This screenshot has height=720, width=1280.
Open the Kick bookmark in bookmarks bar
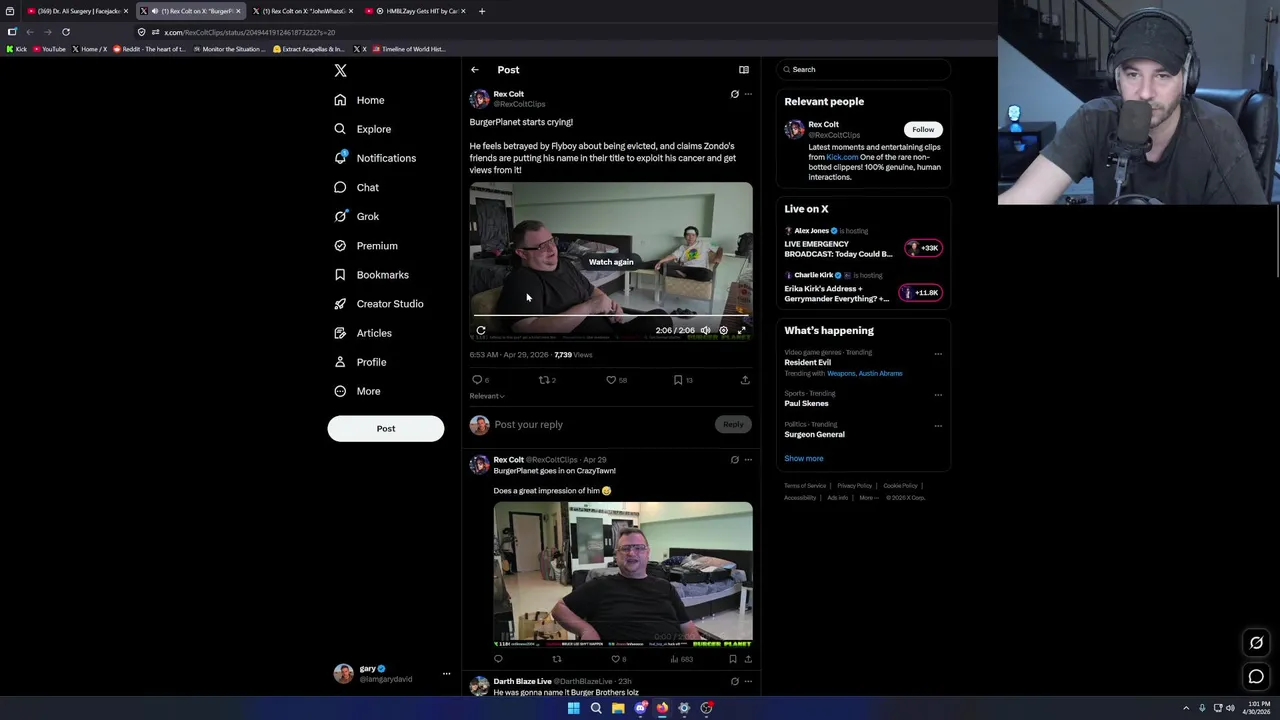[17, 49]
